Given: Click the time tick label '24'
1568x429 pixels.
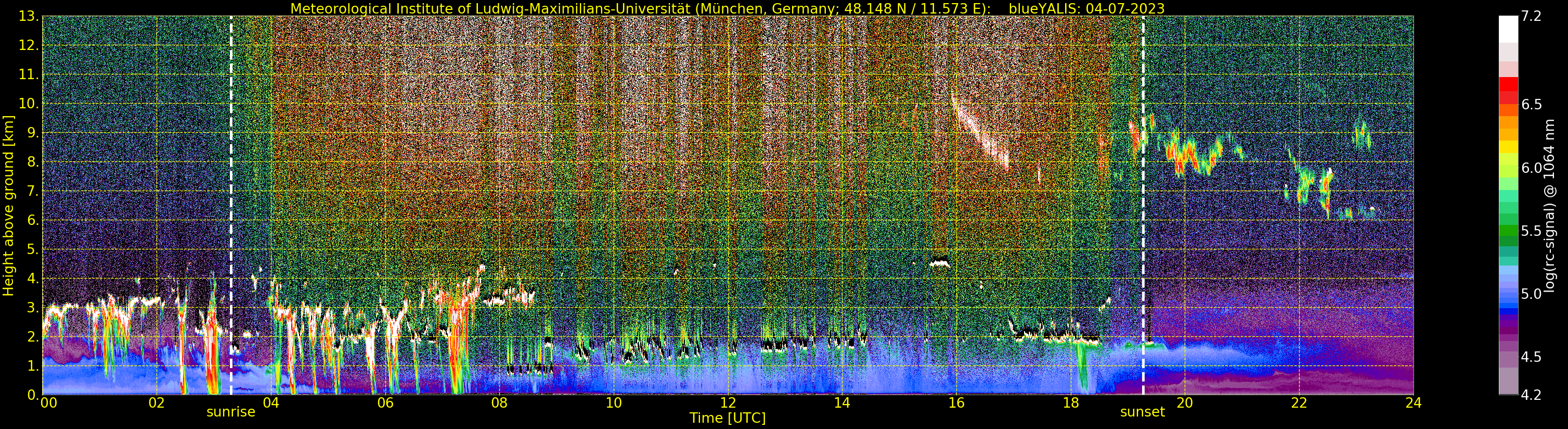Looking at the screenshot, I should [1414, 403].
